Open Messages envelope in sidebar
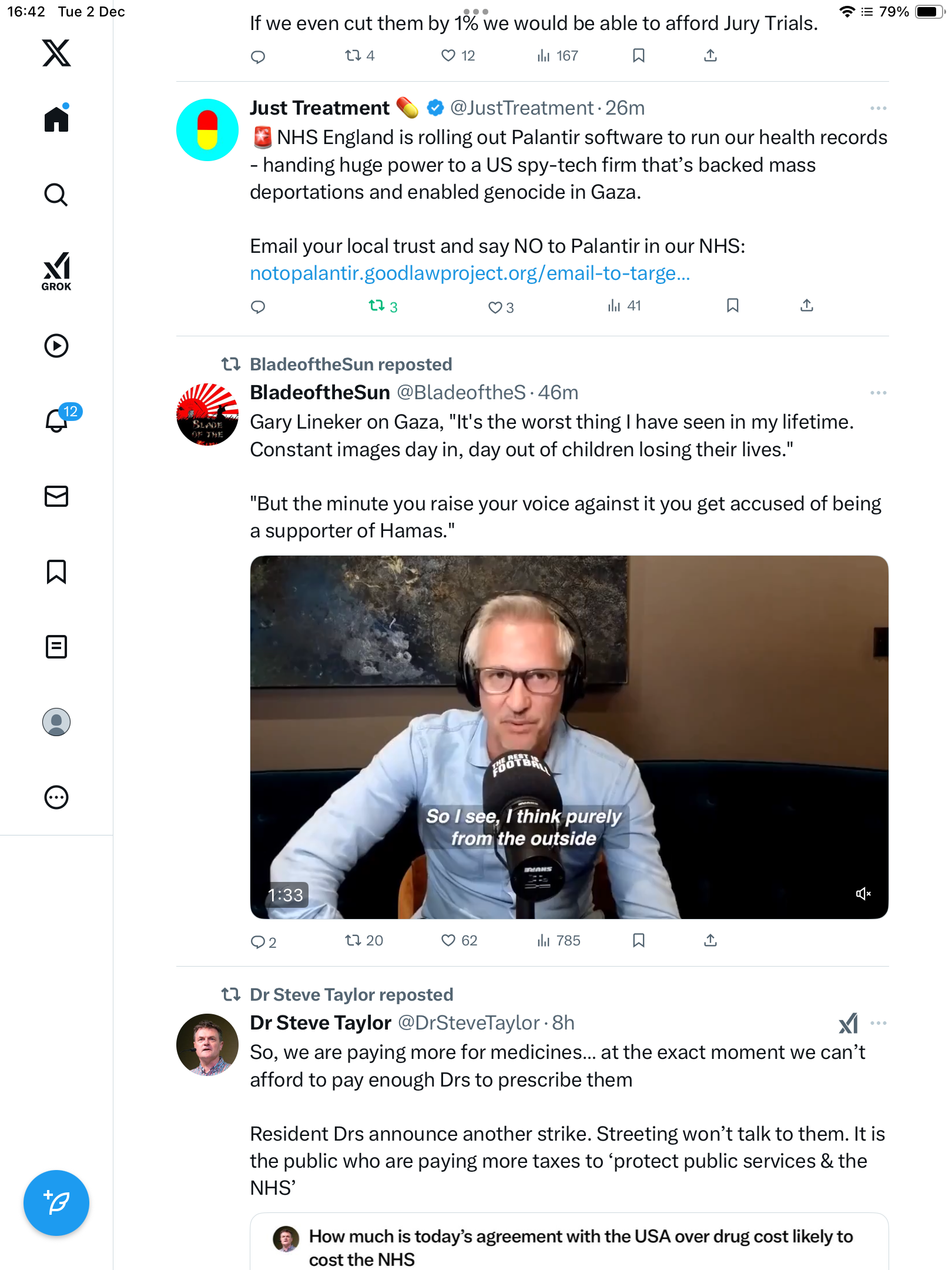The width and height of the screenshot is (952, 1270). tap(56, 496)
